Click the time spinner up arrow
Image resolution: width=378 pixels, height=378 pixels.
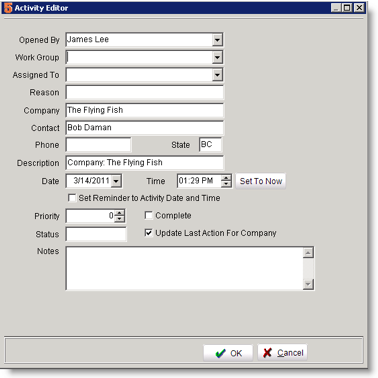click(226, 178)
